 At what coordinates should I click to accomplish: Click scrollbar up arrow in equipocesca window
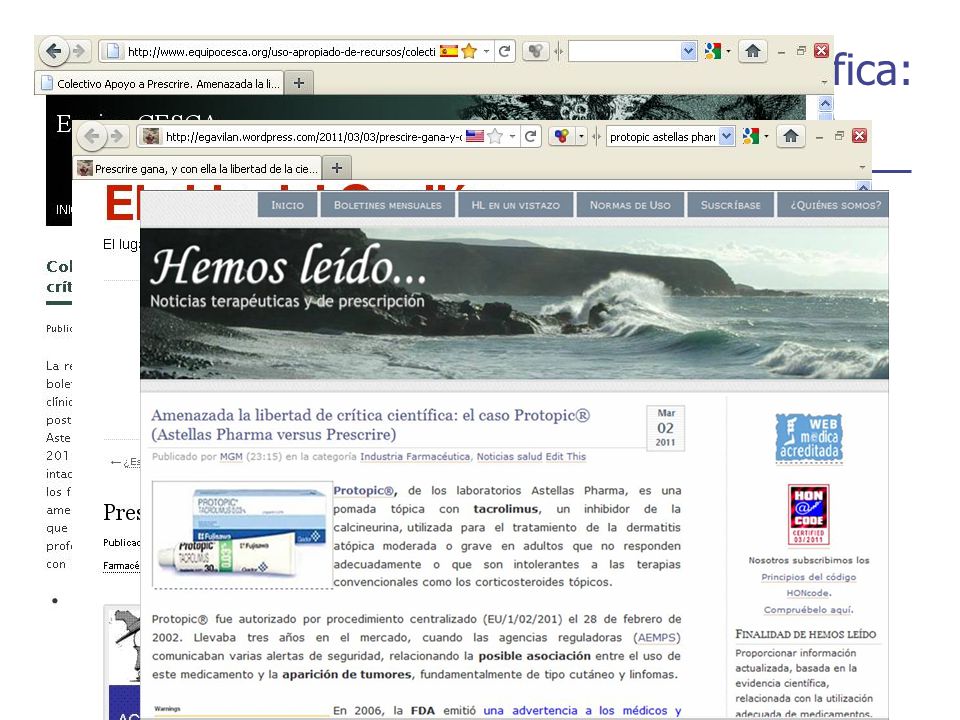coord(825,103)
